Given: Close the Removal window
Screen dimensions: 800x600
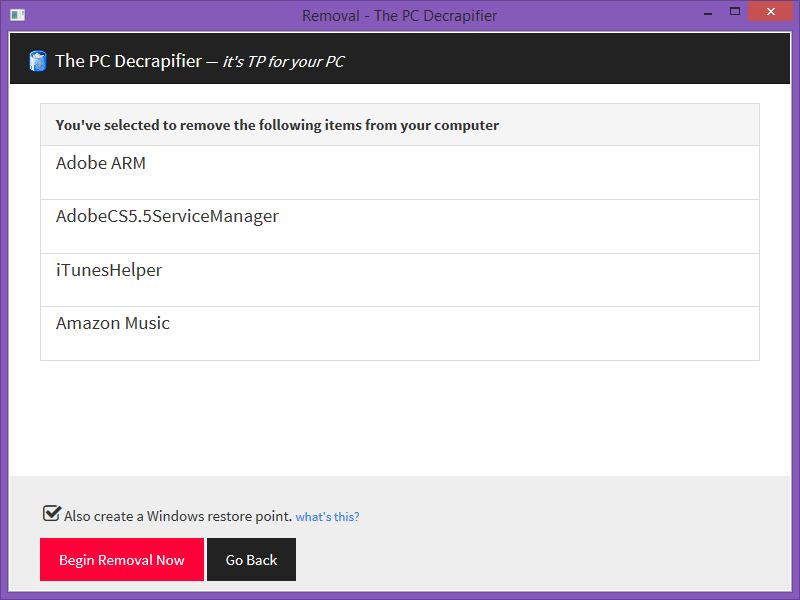Looking at the screenshot, I should point(770,12).
